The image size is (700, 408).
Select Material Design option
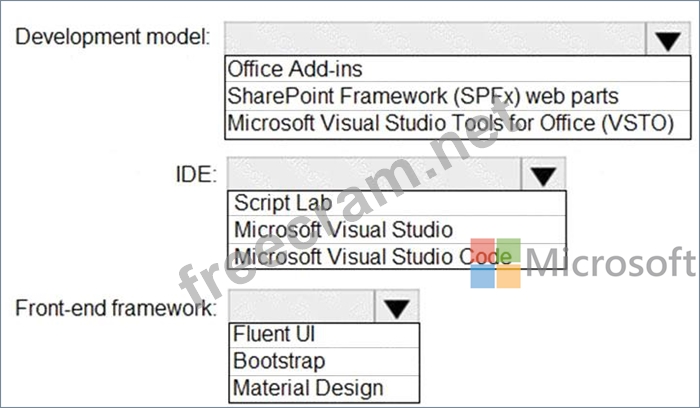point(324,388)
